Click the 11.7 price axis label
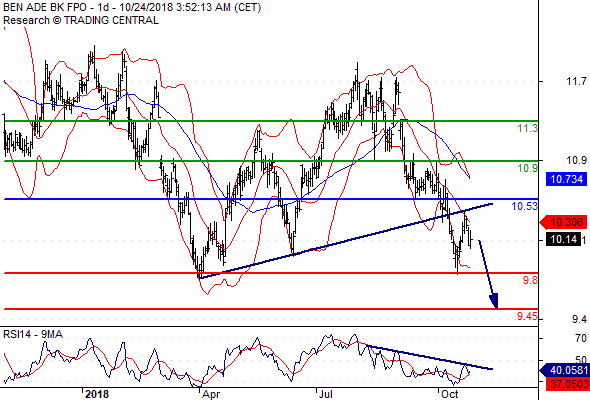This screenshot has width=590, height=400. pyautogui.click(x=576, y=81)
